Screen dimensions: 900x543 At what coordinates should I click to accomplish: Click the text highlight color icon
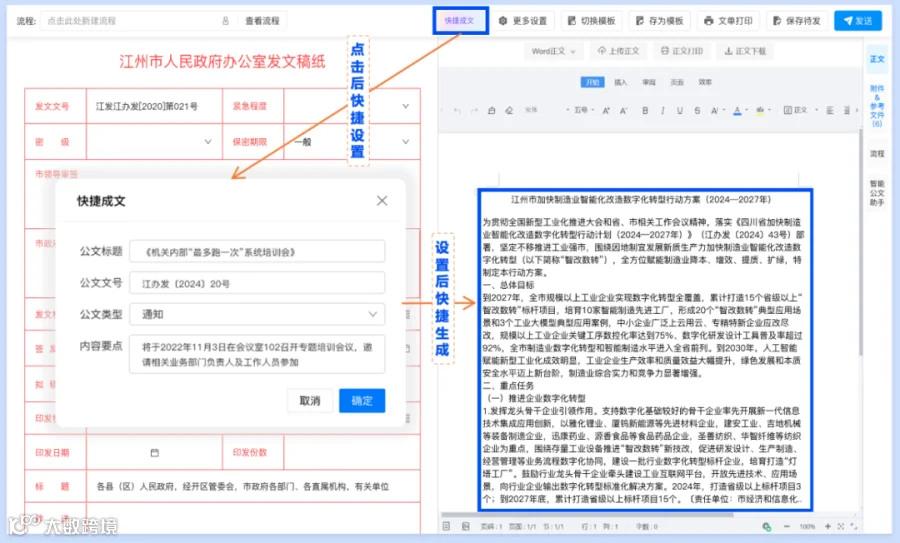[760, 111]
